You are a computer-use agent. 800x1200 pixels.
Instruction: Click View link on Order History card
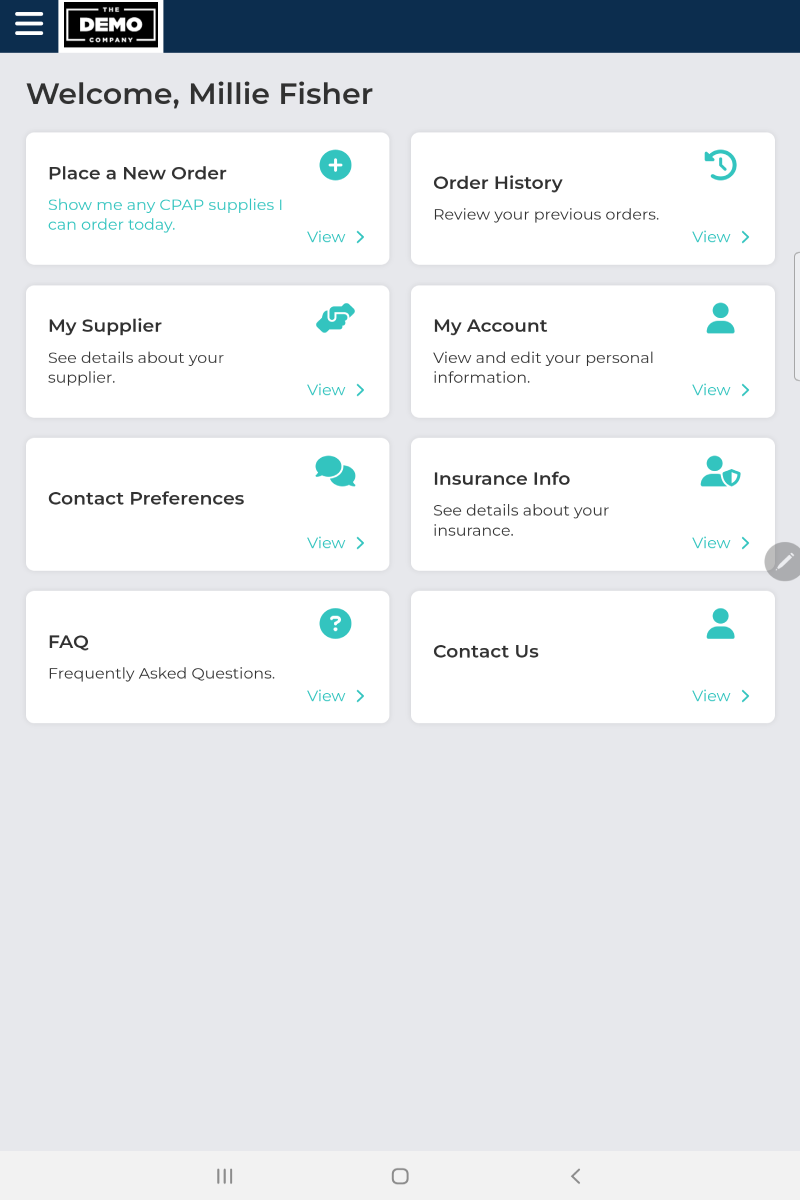(720, 237)
